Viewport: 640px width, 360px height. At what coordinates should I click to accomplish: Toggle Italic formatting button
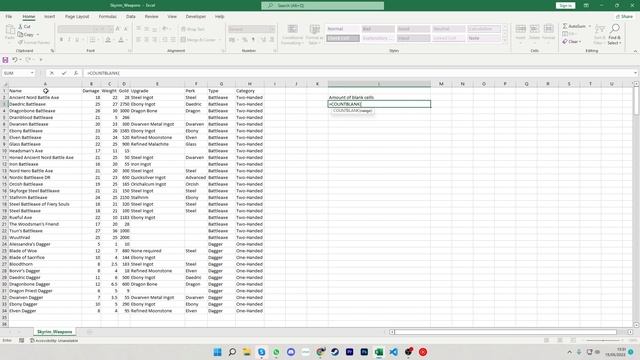coord(69,40)
